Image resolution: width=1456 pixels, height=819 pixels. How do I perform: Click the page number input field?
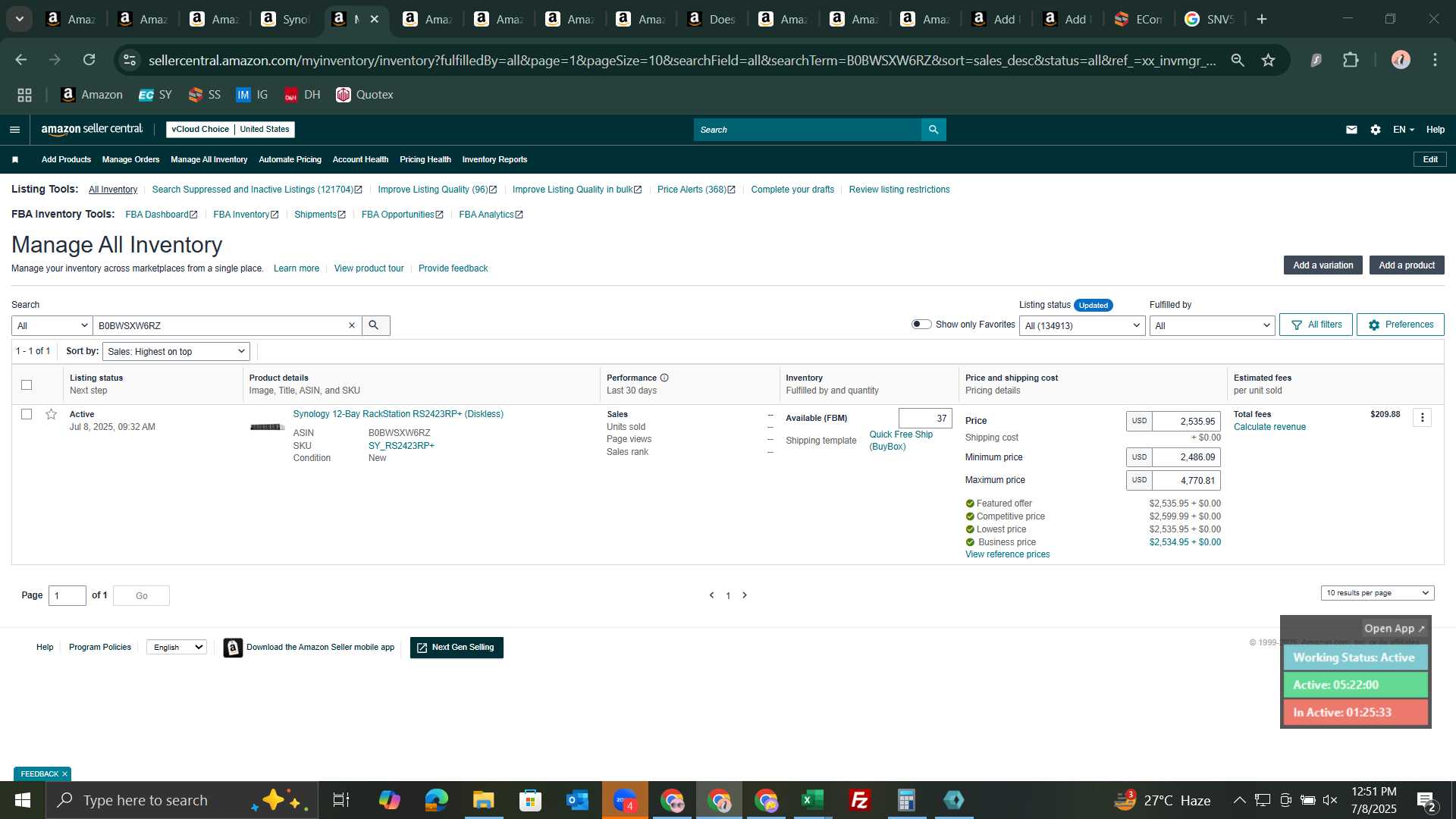[x=67, y=596]
